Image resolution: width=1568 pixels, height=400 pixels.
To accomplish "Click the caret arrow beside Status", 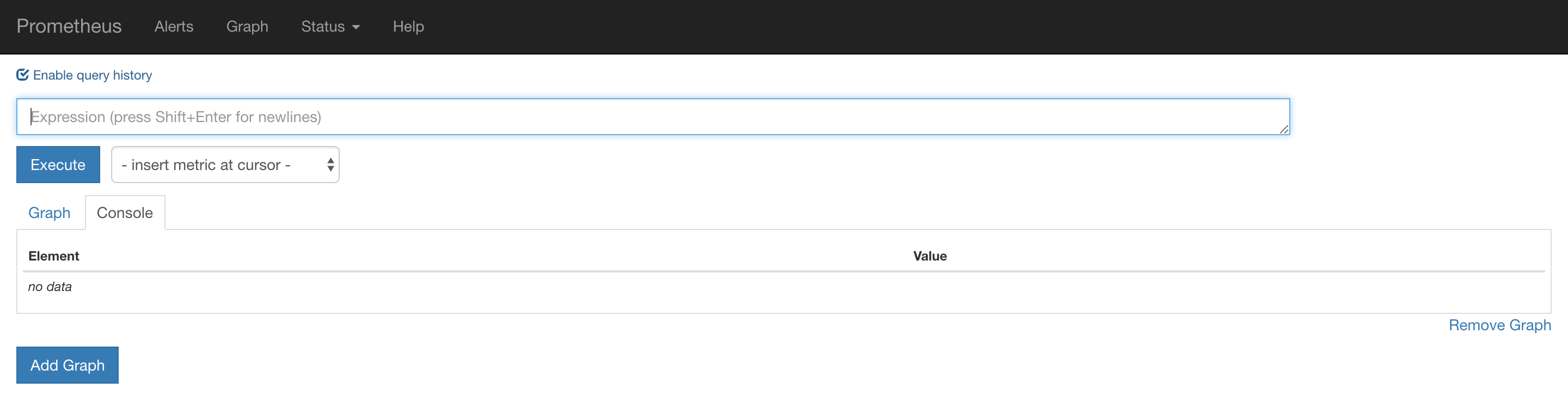I will click(356, 27).
